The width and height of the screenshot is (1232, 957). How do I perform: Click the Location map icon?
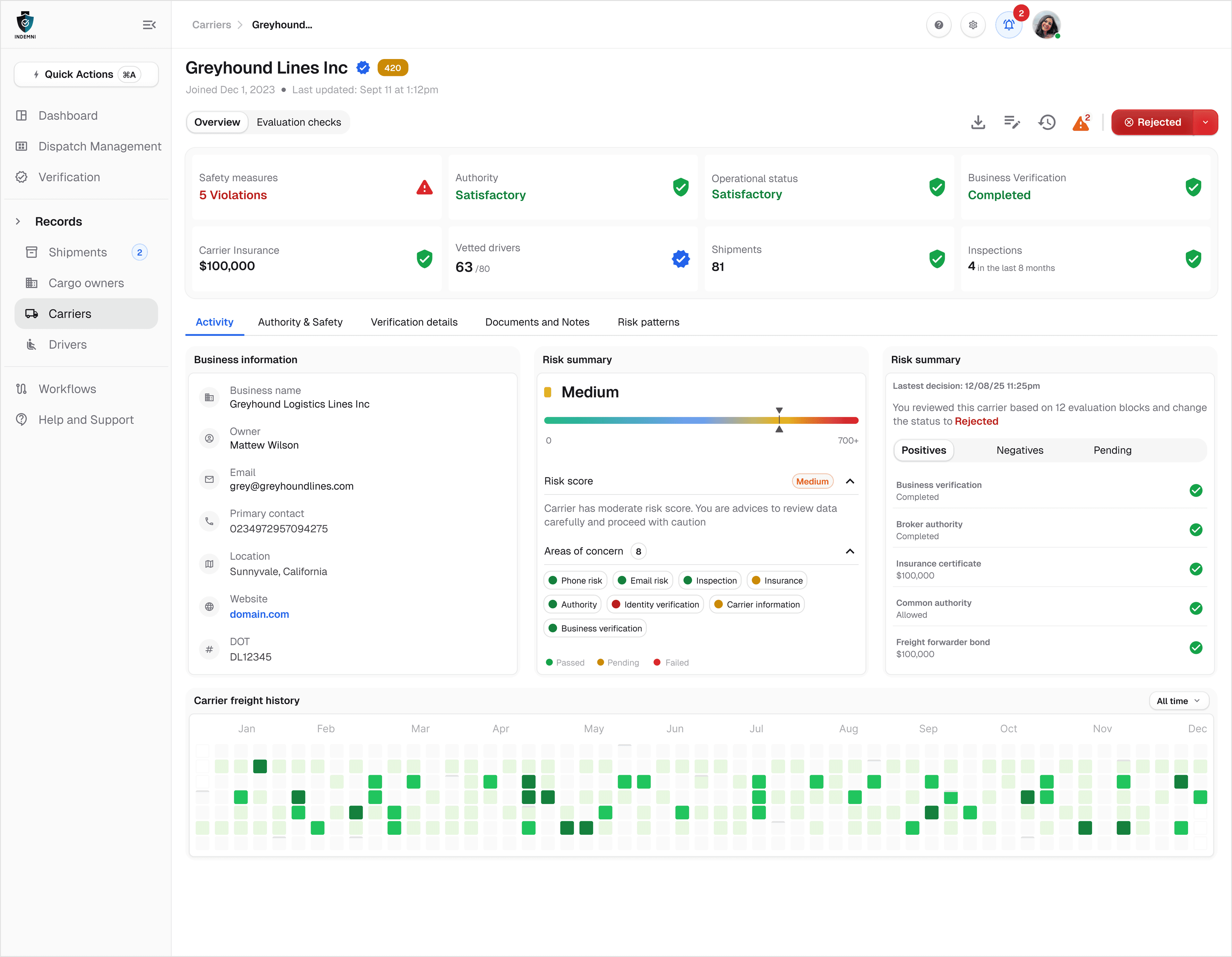tap(209, 564)
